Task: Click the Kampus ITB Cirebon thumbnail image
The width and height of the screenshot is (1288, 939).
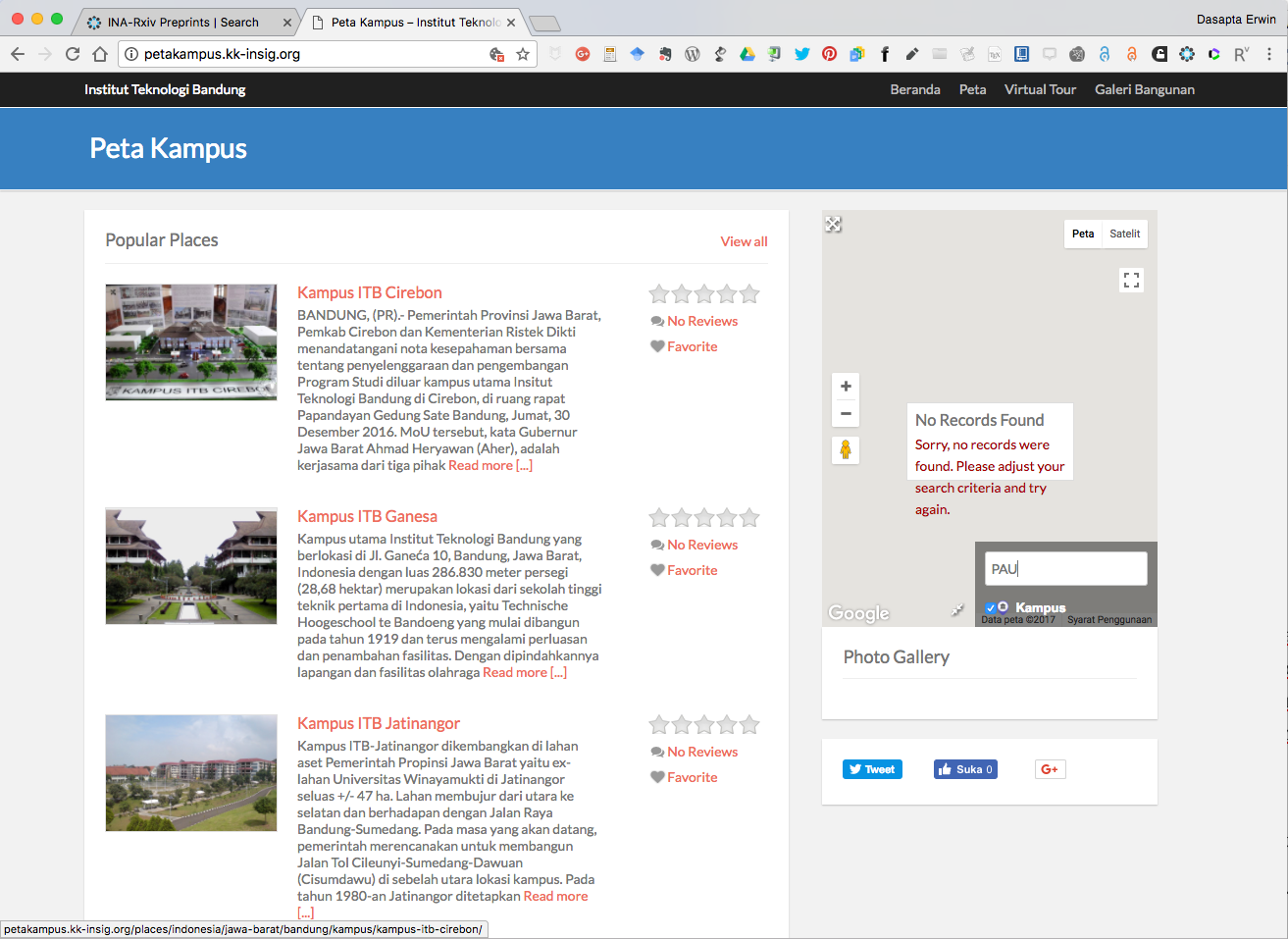Action: coord(191,342)
